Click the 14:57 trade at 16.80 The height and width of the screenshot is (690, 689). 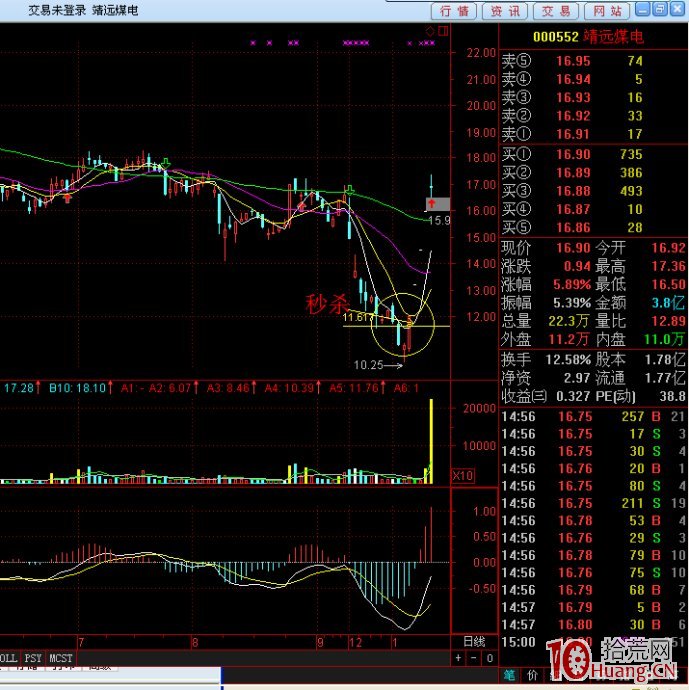593,625
